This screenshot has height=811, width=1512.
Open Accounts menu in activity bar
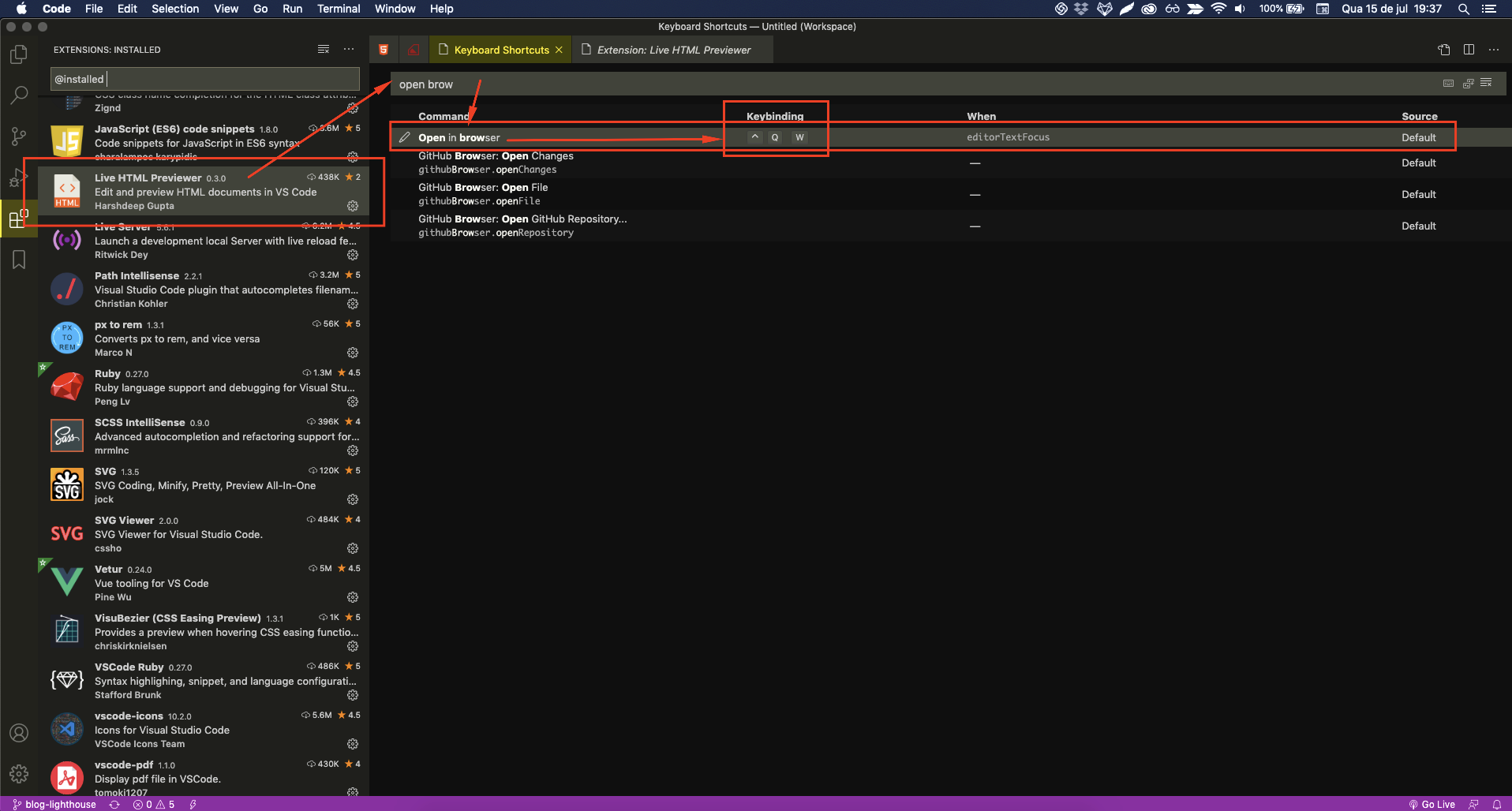tap(19, 733)
